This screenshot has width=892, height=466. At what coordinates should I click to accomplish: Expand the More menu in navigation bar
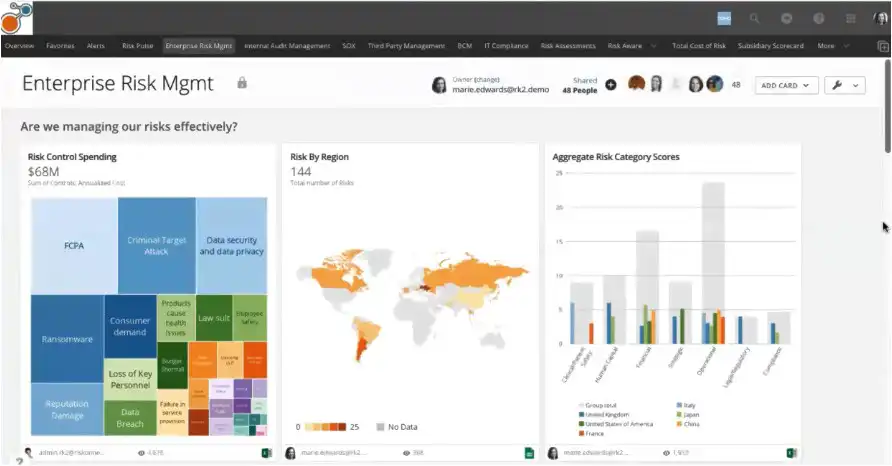point(833,46)
